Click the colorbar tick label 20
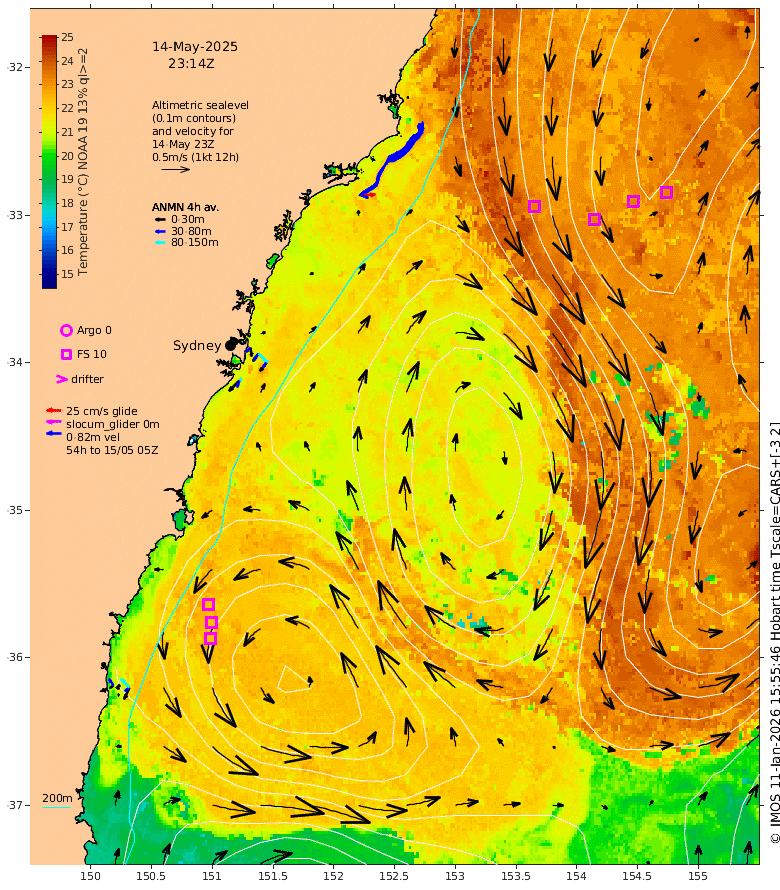 [x=68, y=156]
